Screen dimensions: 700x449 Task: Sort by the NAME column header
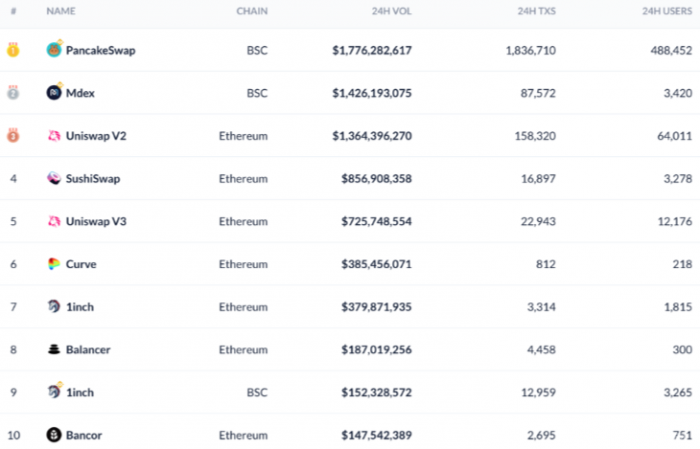[61, 12]
